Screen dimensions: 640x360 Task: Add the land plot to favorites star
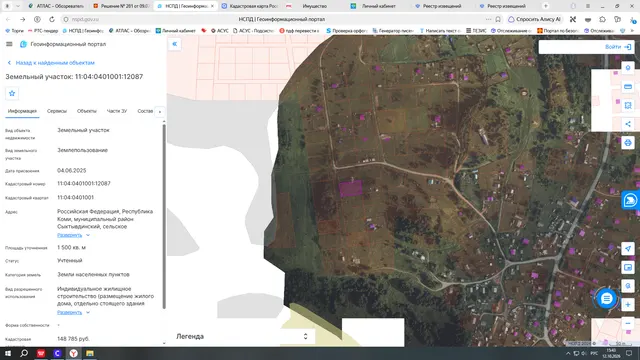(12, 93)
